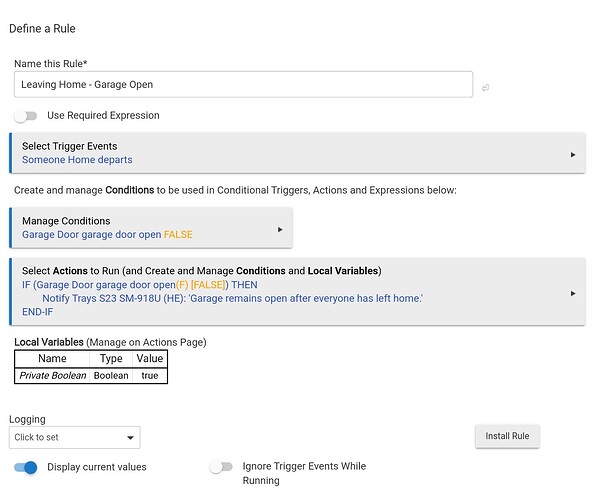
Task: Click the Notify Trays S23 action line
Action: 232,298
